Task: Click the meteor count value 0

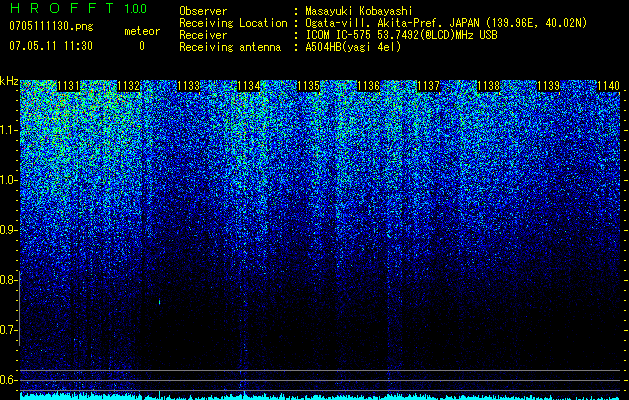Action: point(142,46)
